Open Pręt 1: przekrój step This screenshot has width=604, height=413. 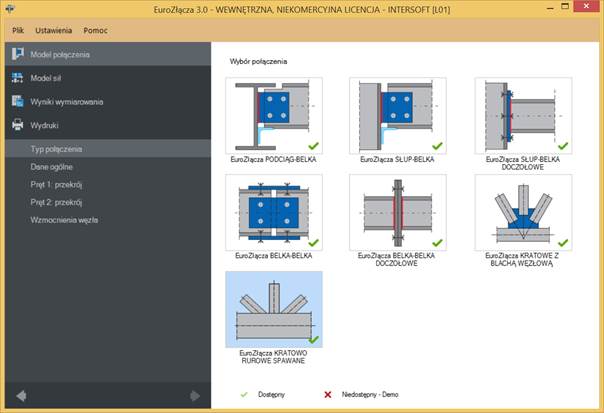[108, 185]
